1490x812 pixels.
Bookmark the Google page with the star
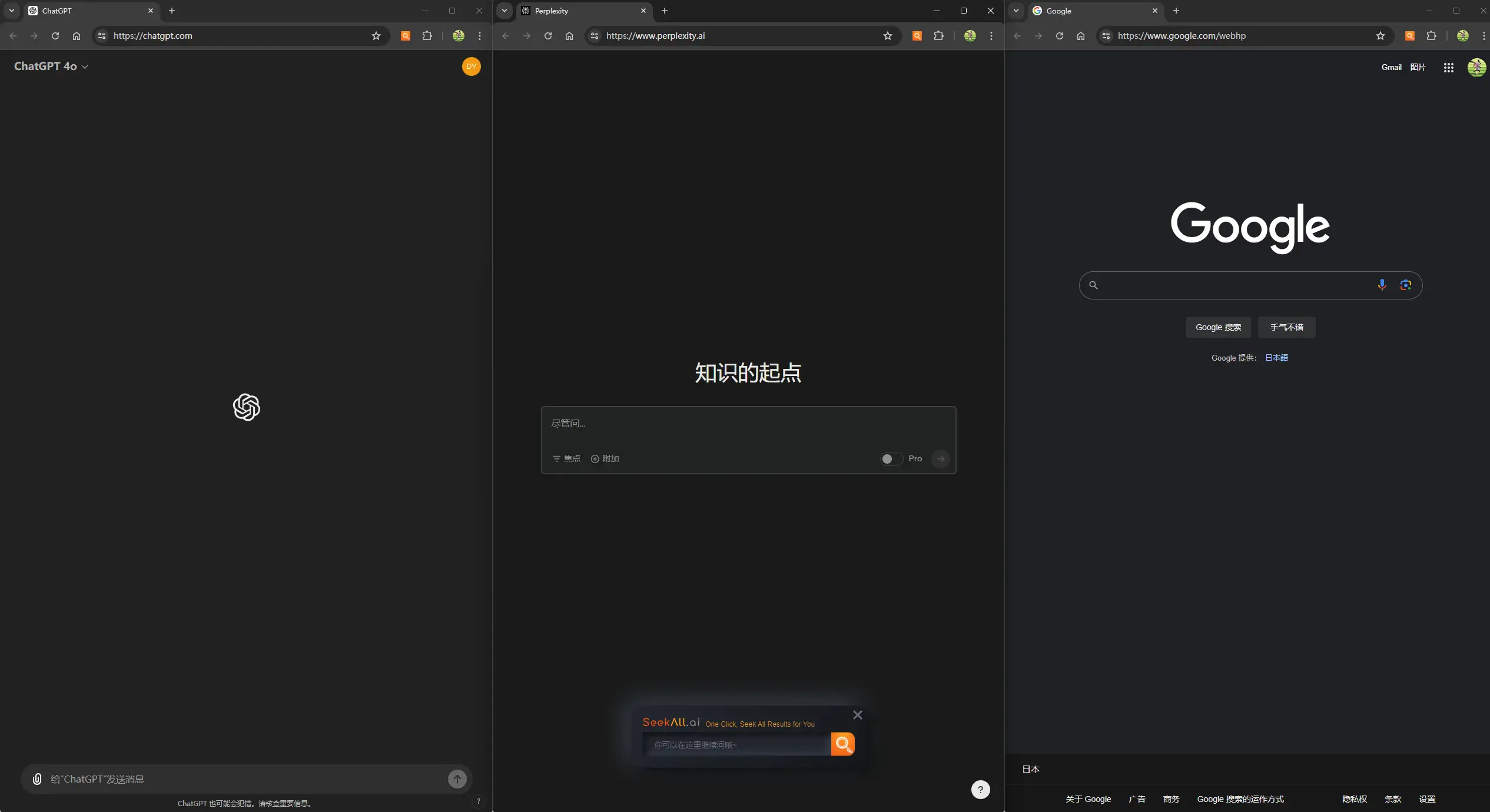point(1380,35)
